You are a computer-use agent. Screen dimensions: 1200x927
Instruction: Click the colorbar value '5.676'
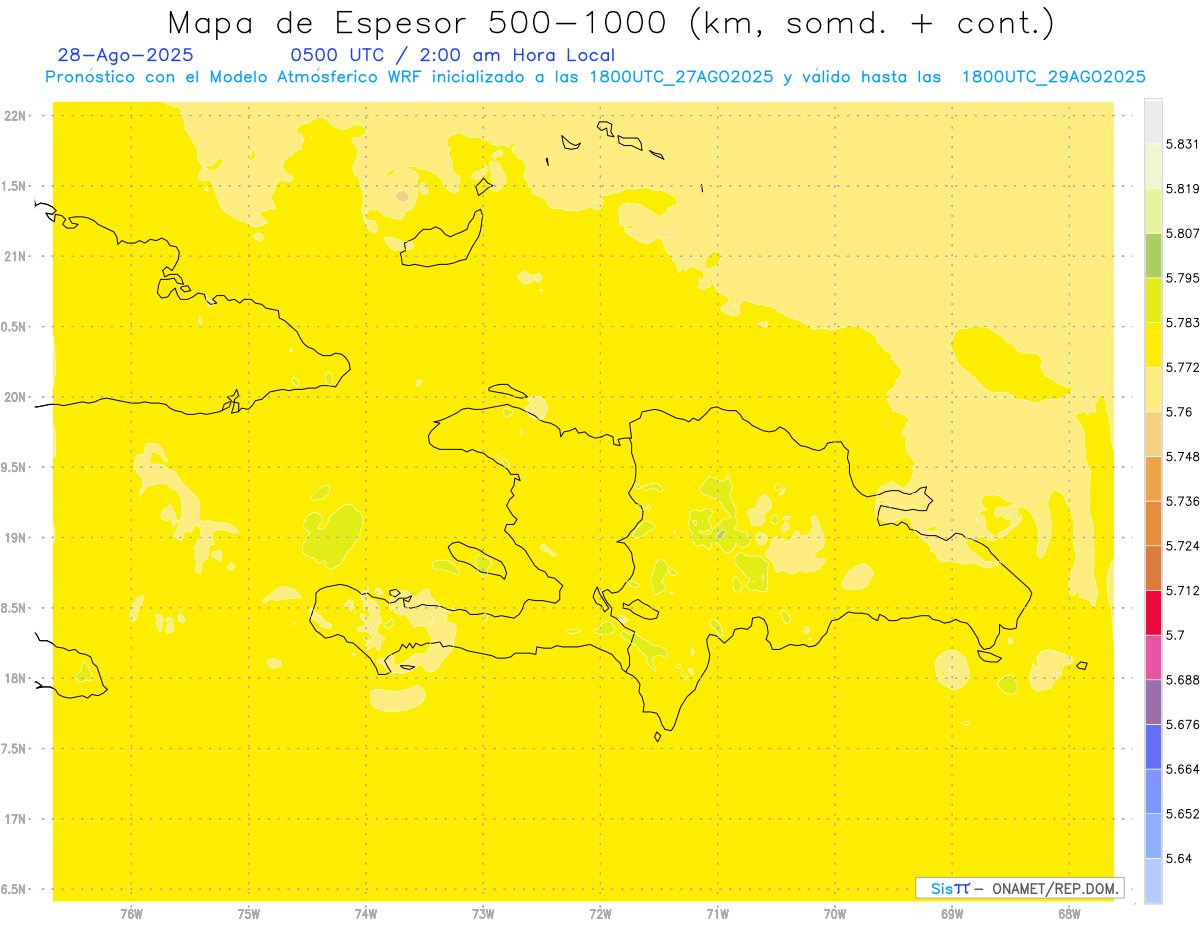click(x=1183, y=724)
